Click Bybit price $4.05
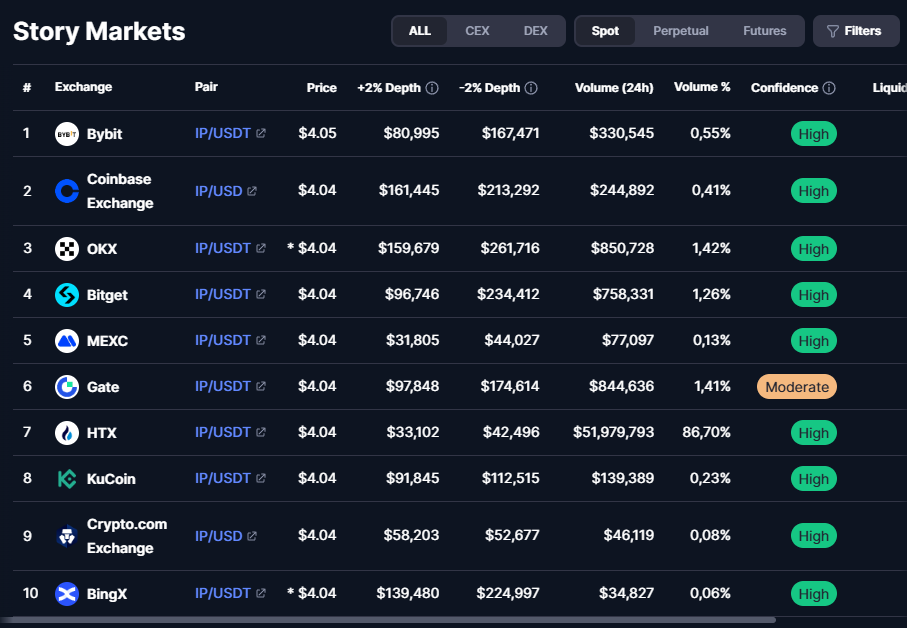 point(317,133)
